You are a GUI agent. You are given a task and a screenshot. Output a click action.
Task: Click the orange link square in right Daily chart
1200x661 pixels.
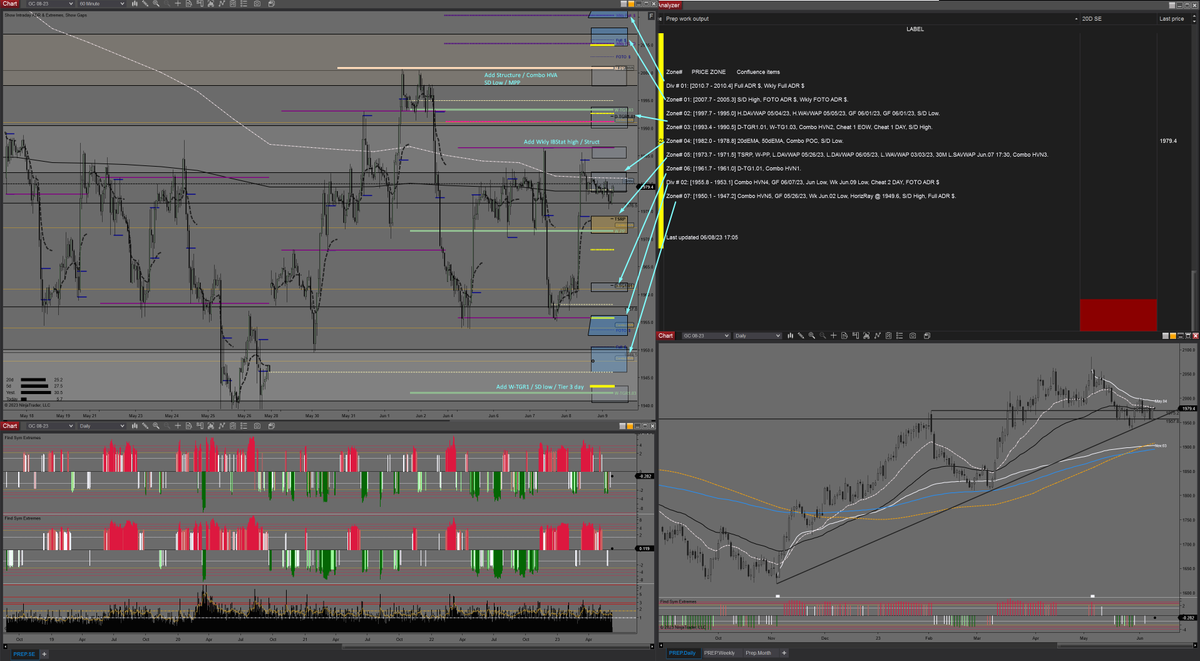1173,336
